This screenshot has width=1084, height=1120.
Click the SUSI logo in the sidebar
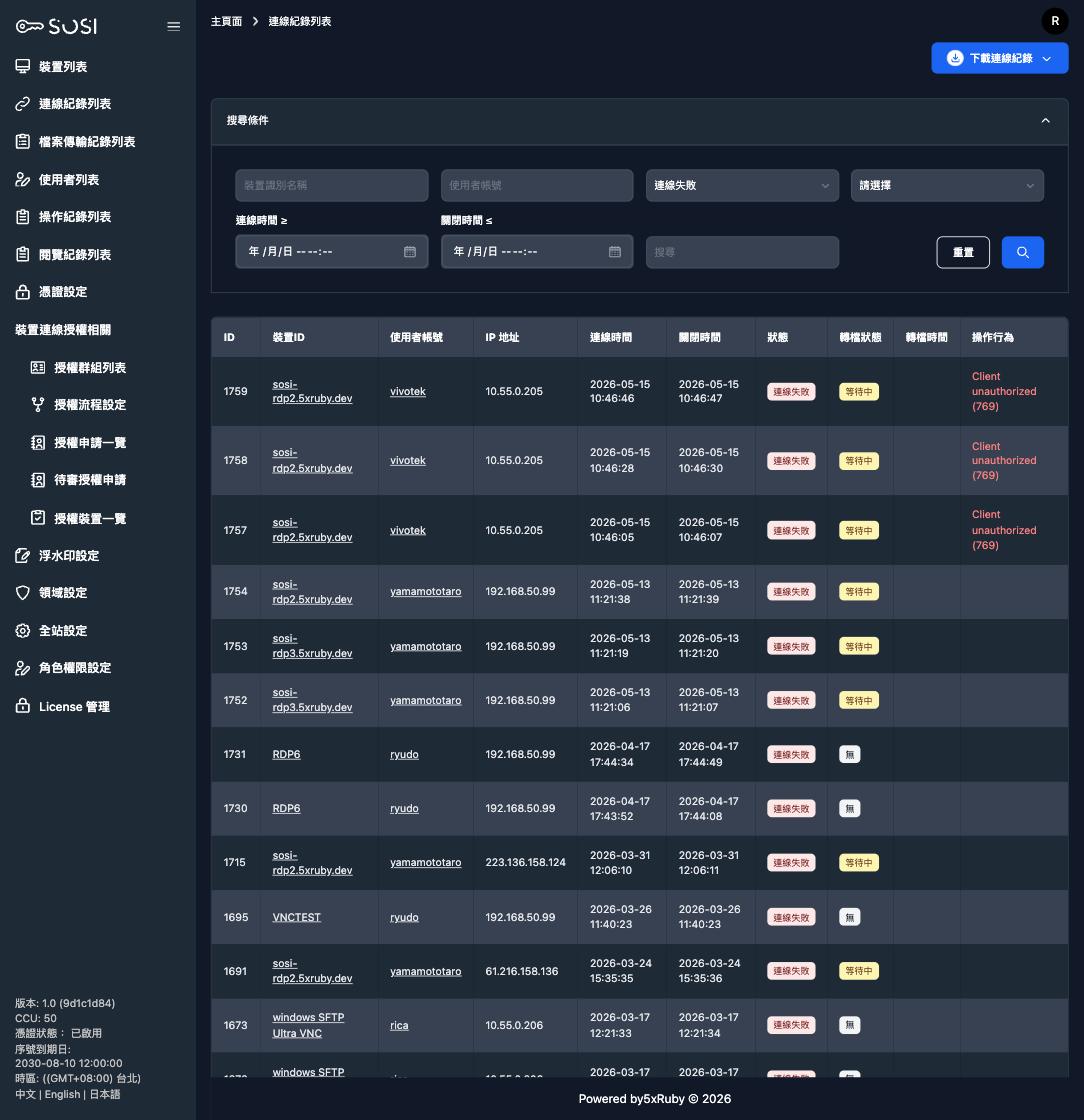click(56, 26)
